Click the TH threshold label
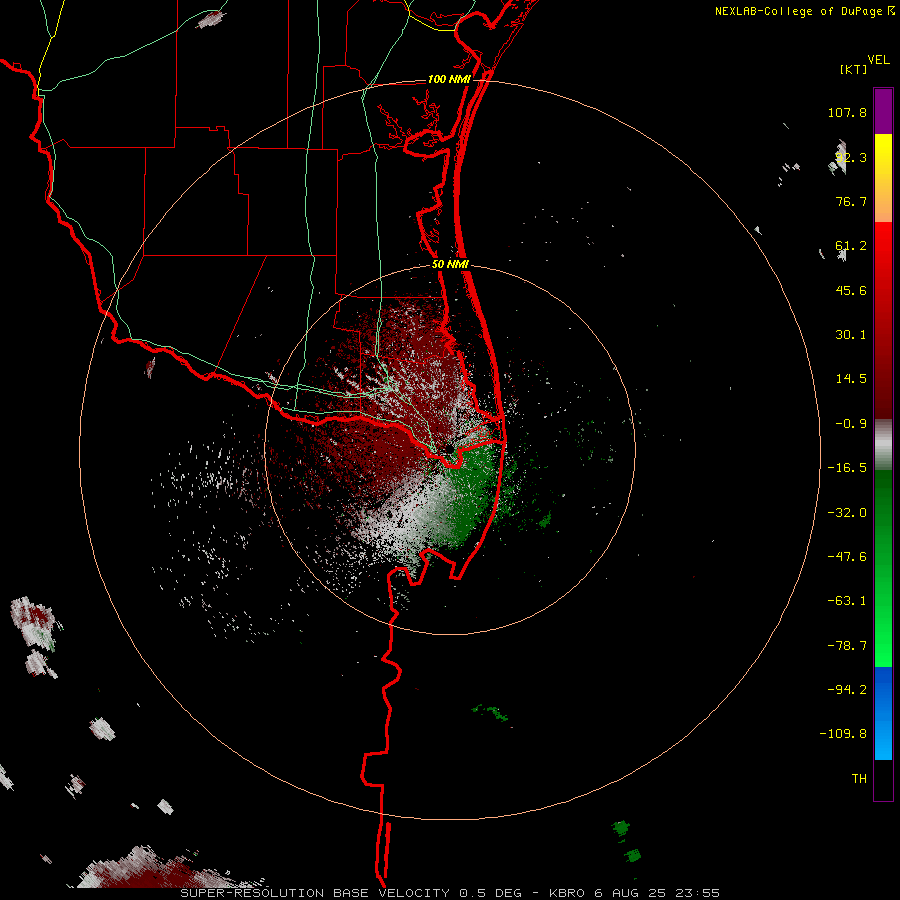This screenshot has height=900, width=900. 859,779
